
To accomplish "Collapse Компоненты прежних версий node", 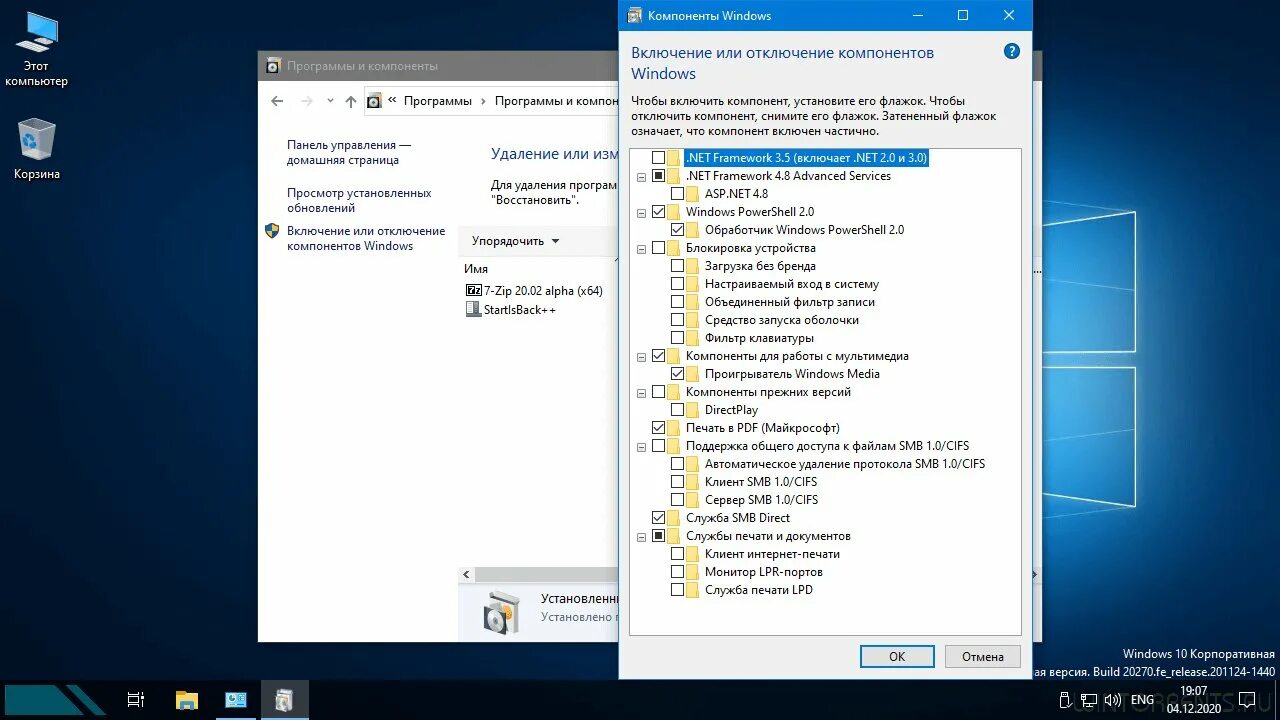I will tap(641, 392).
